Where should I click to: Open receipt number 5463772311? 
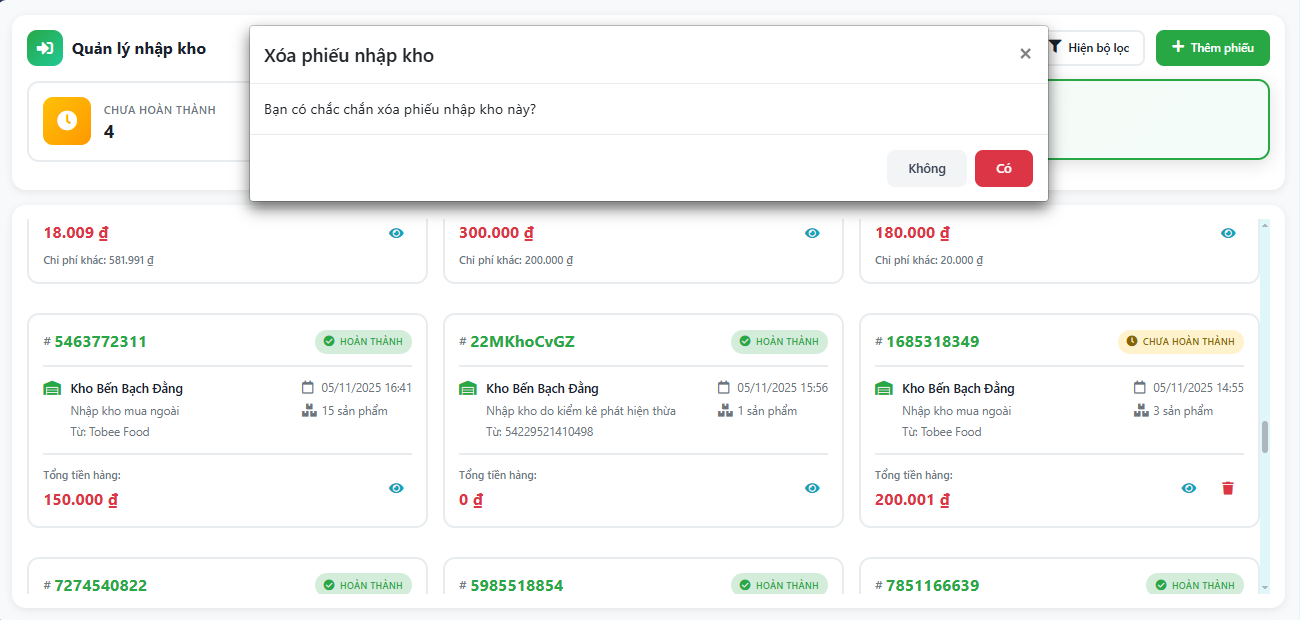pos(100,342)
